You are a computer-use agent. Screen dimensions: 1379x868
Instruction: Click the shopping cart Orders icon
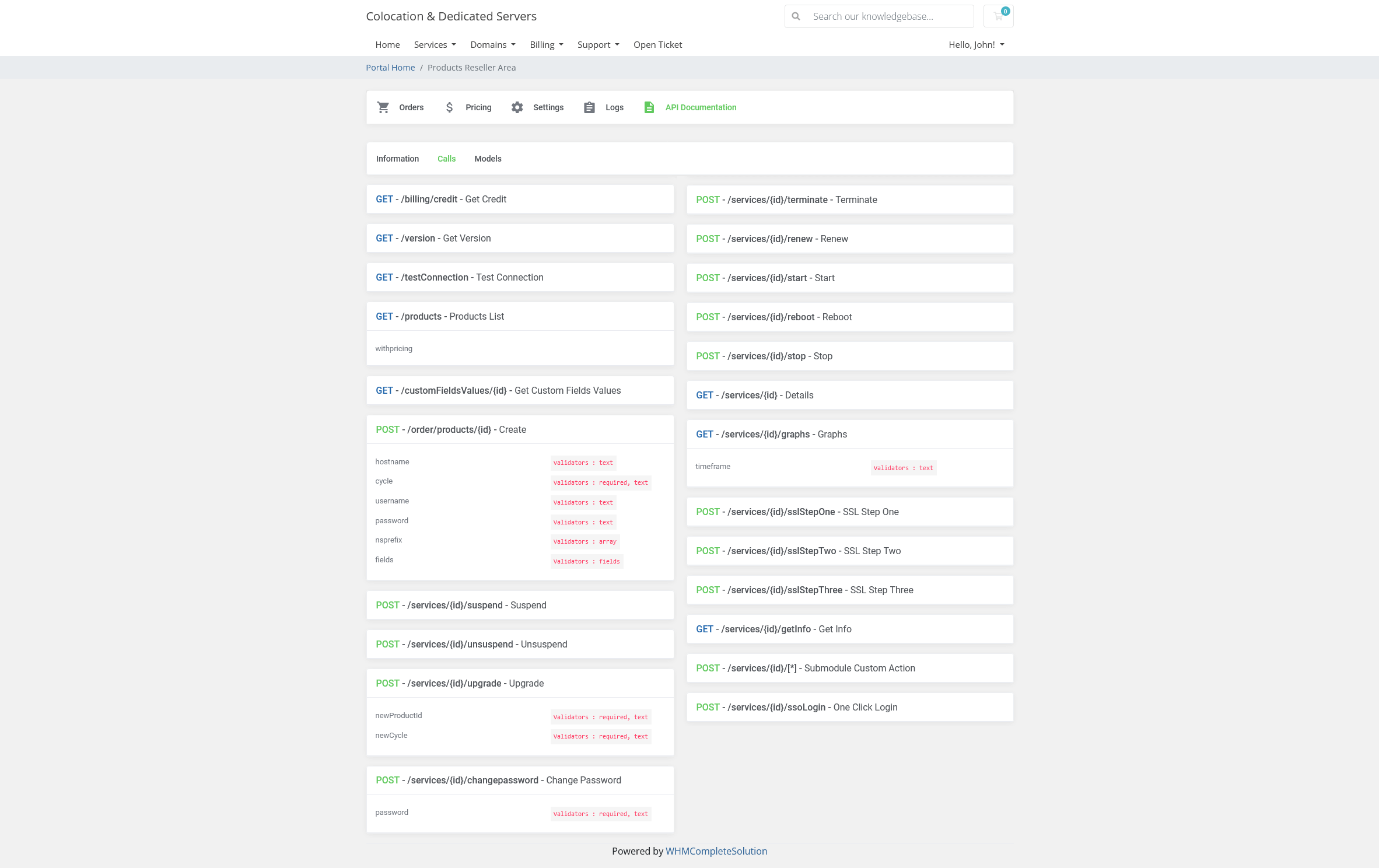pos(383,107)
